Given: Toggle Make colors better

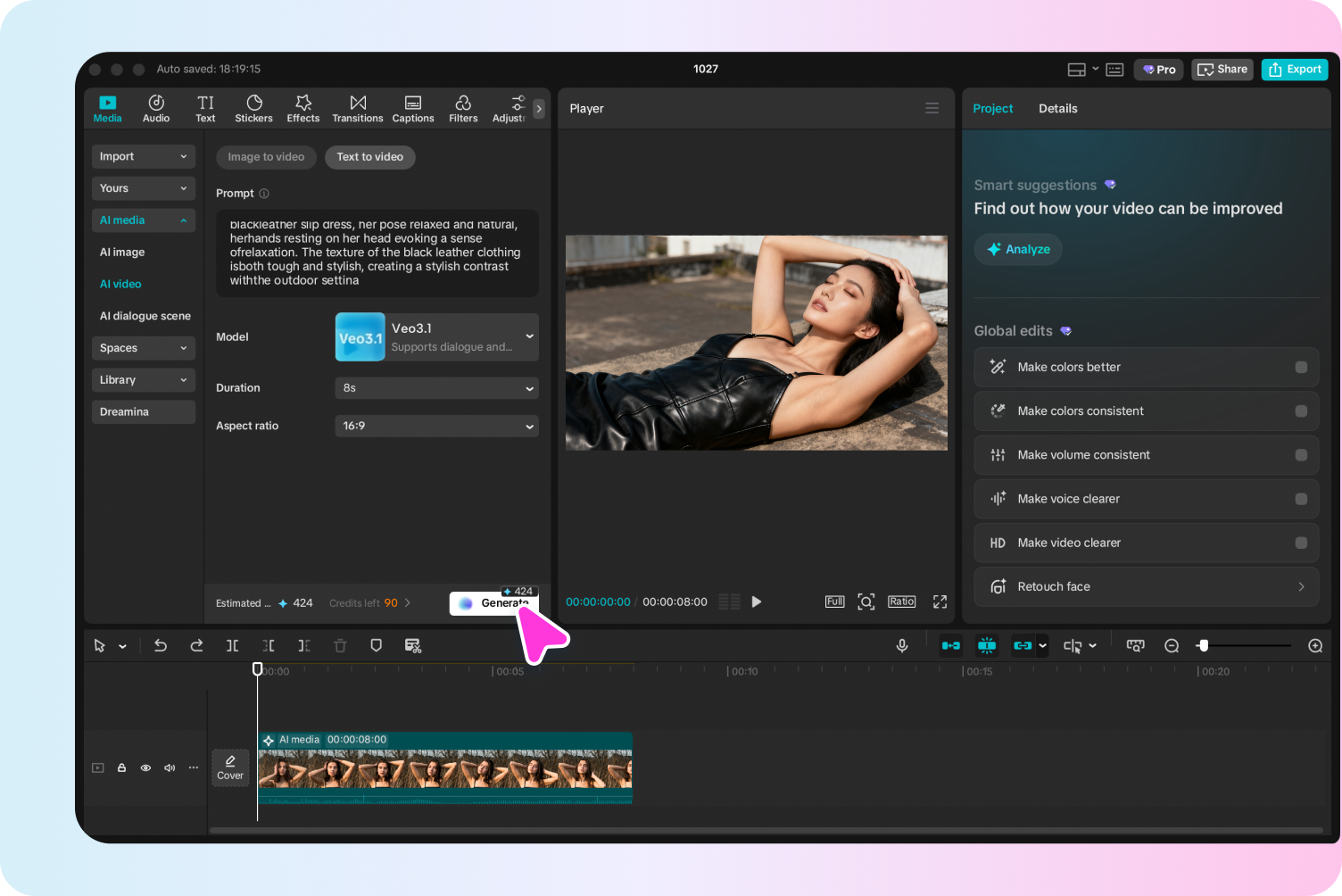Looking at the screenshot, I should click(1301, 367).
